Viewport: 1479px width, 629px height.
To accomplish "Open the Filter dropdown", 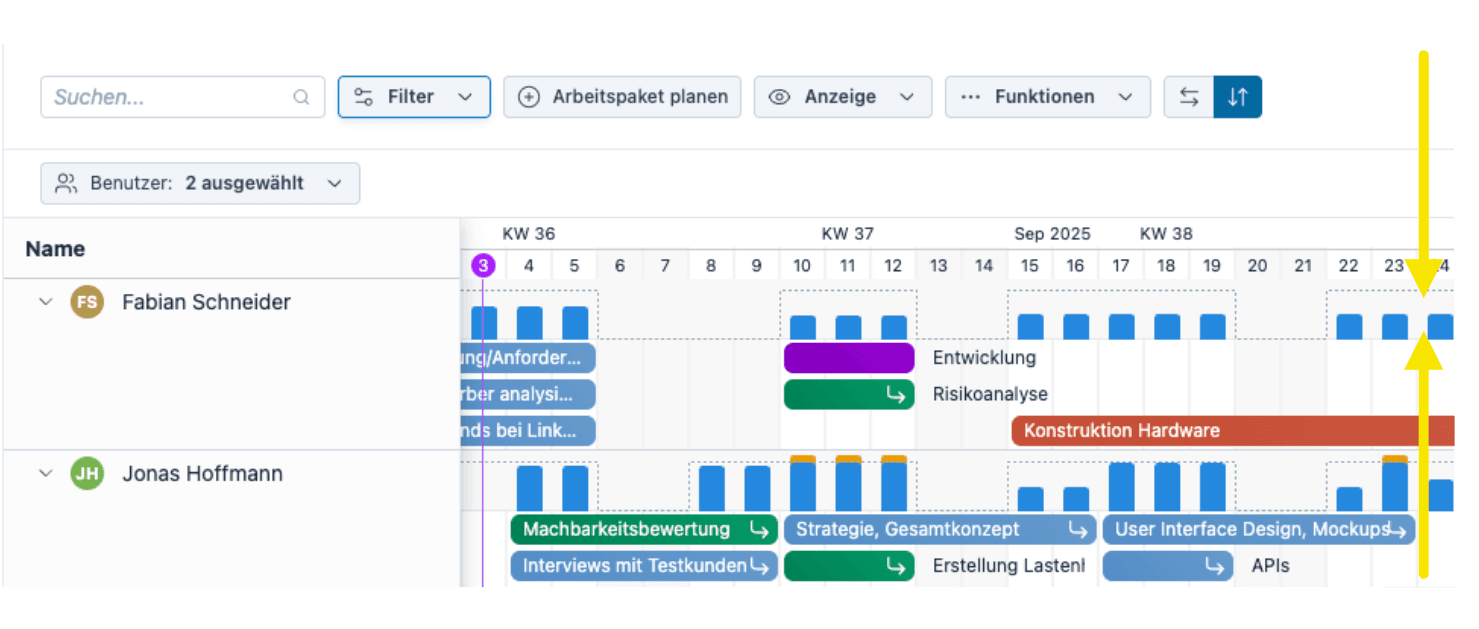I will coord(414,97).
